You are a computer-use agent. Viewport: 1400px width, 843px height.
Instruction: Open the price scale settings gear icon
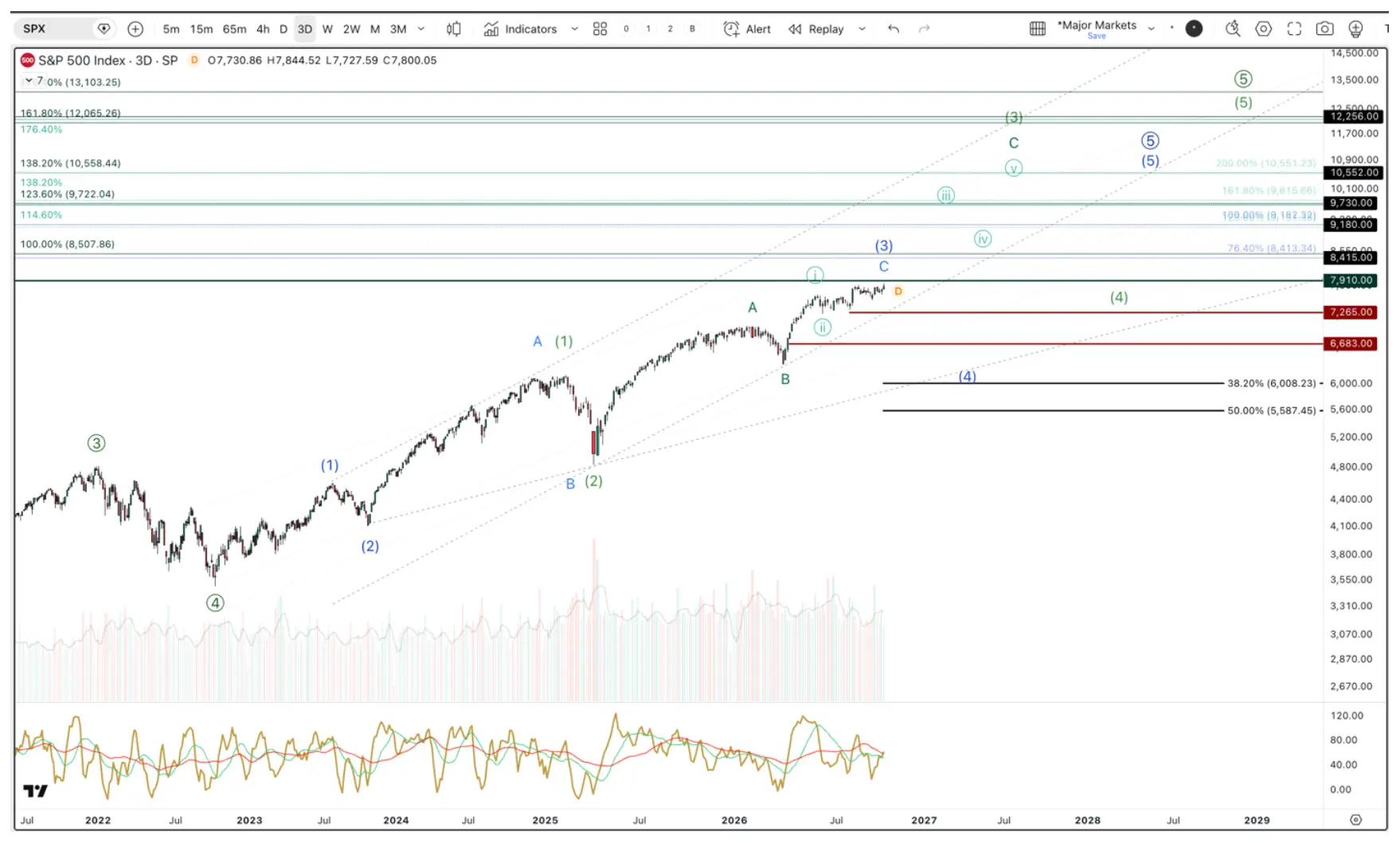pos(1355,819)
